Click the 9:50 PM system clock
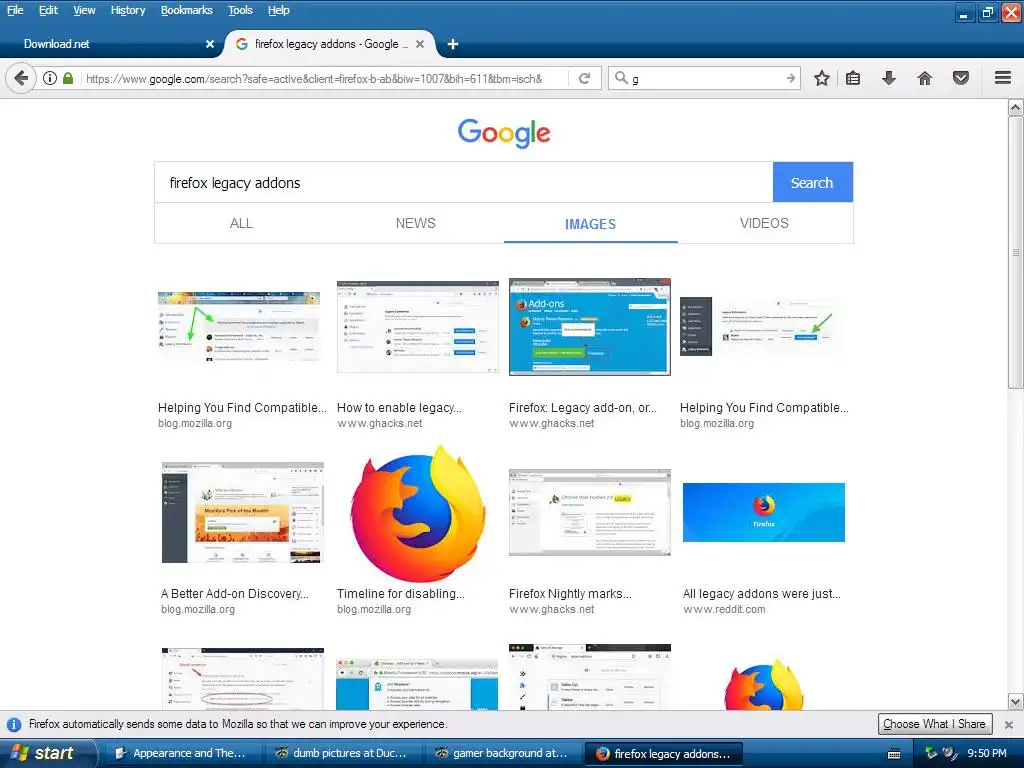This screenshot has width=1024, height=768. coord(987,754)
